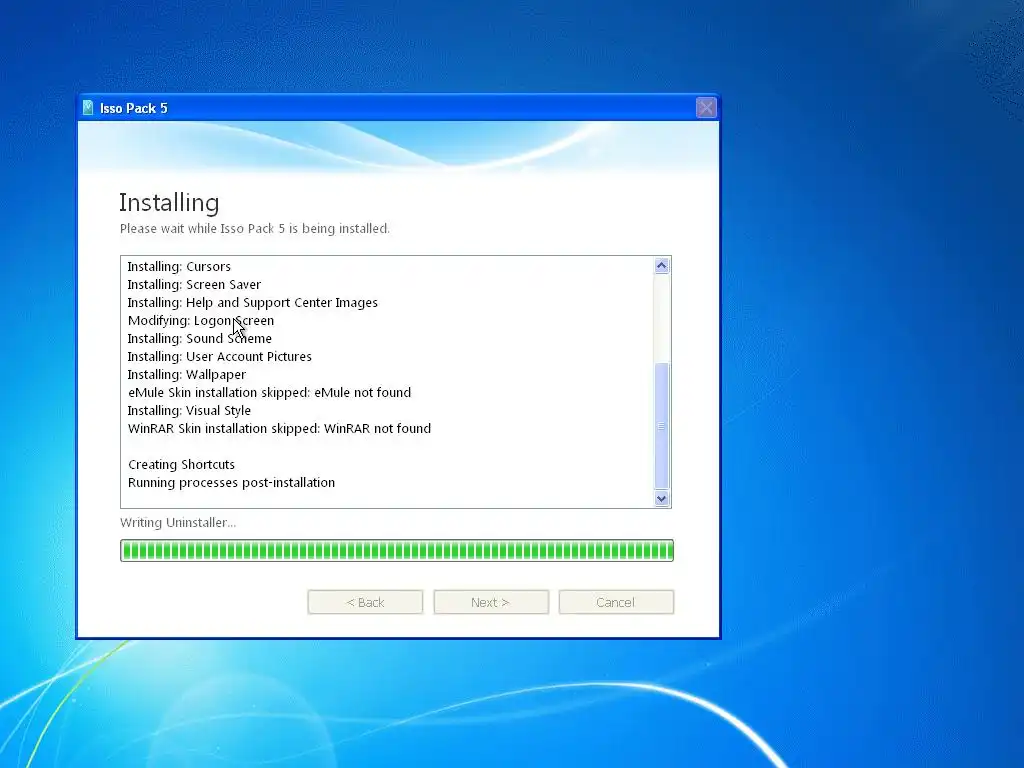
Task: Select the 'eMule Skin installation skipped' line
Action: pyautogui.click(x=269, y=392)
